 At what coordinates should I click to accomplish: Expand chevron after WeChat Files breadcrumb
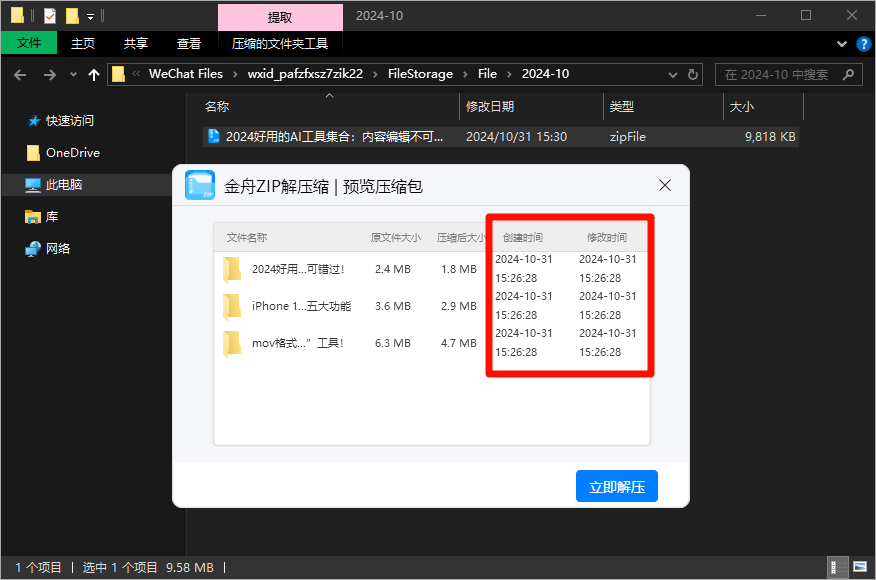tap(235, 74)
